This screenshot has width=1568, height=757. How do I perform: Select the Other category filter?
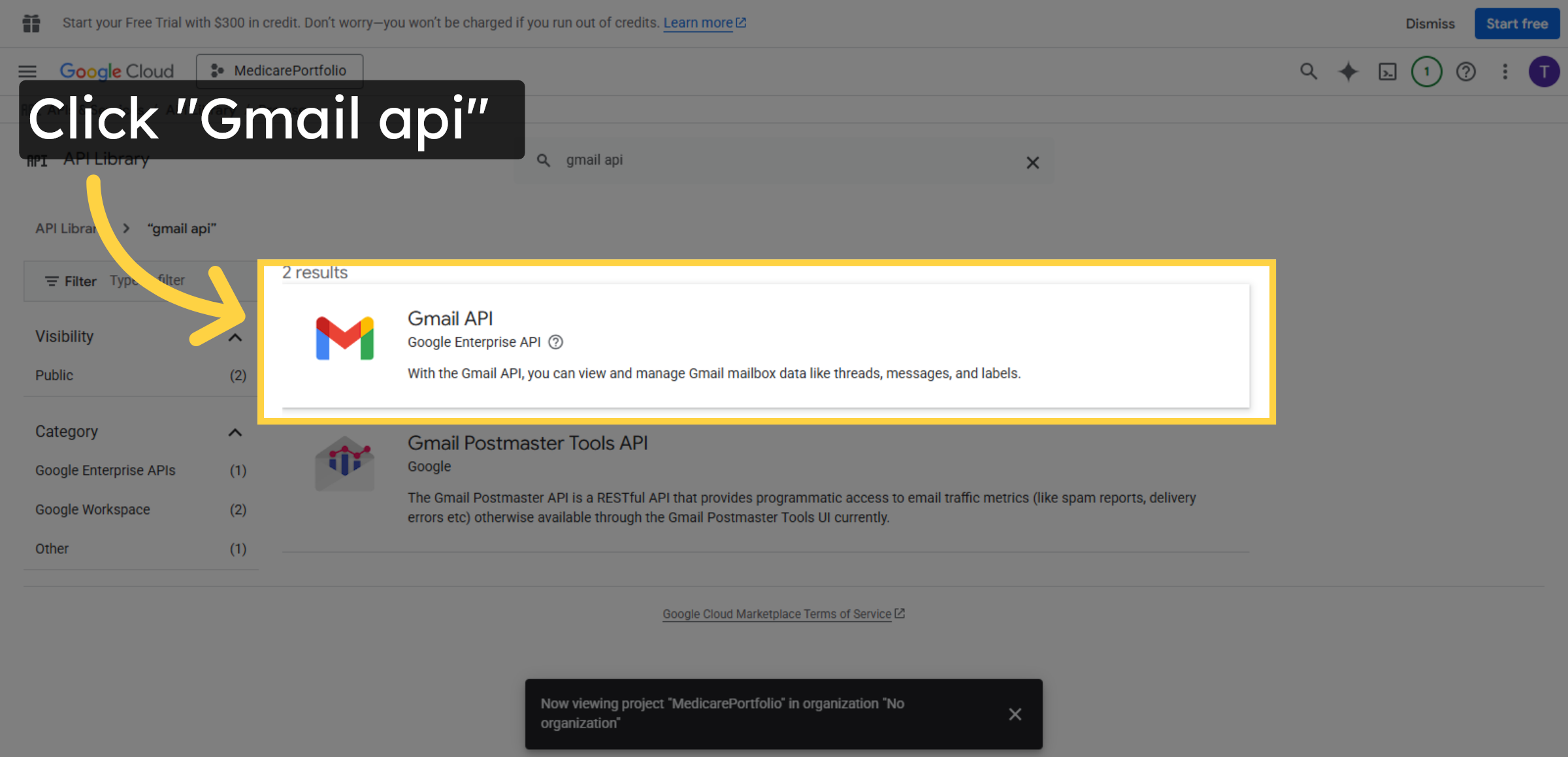pos(52,549)
